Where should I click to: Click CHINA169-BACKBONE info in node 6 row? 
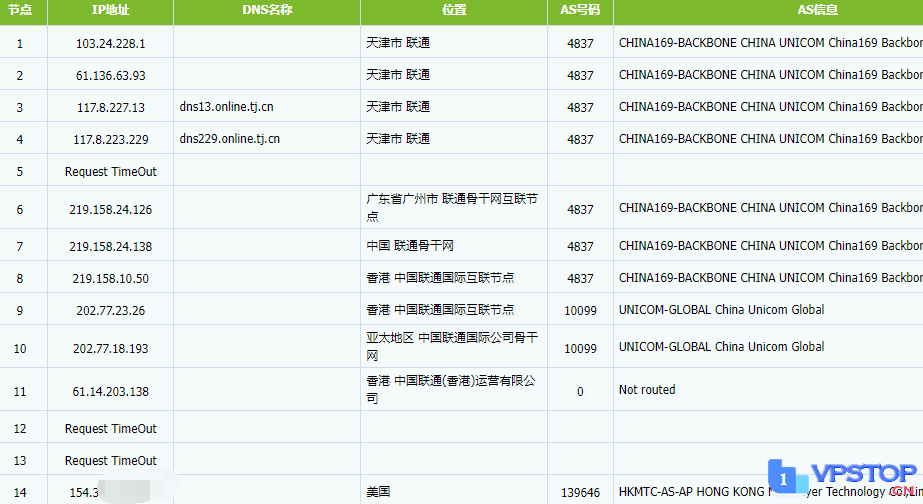click(x=771, y=208)
